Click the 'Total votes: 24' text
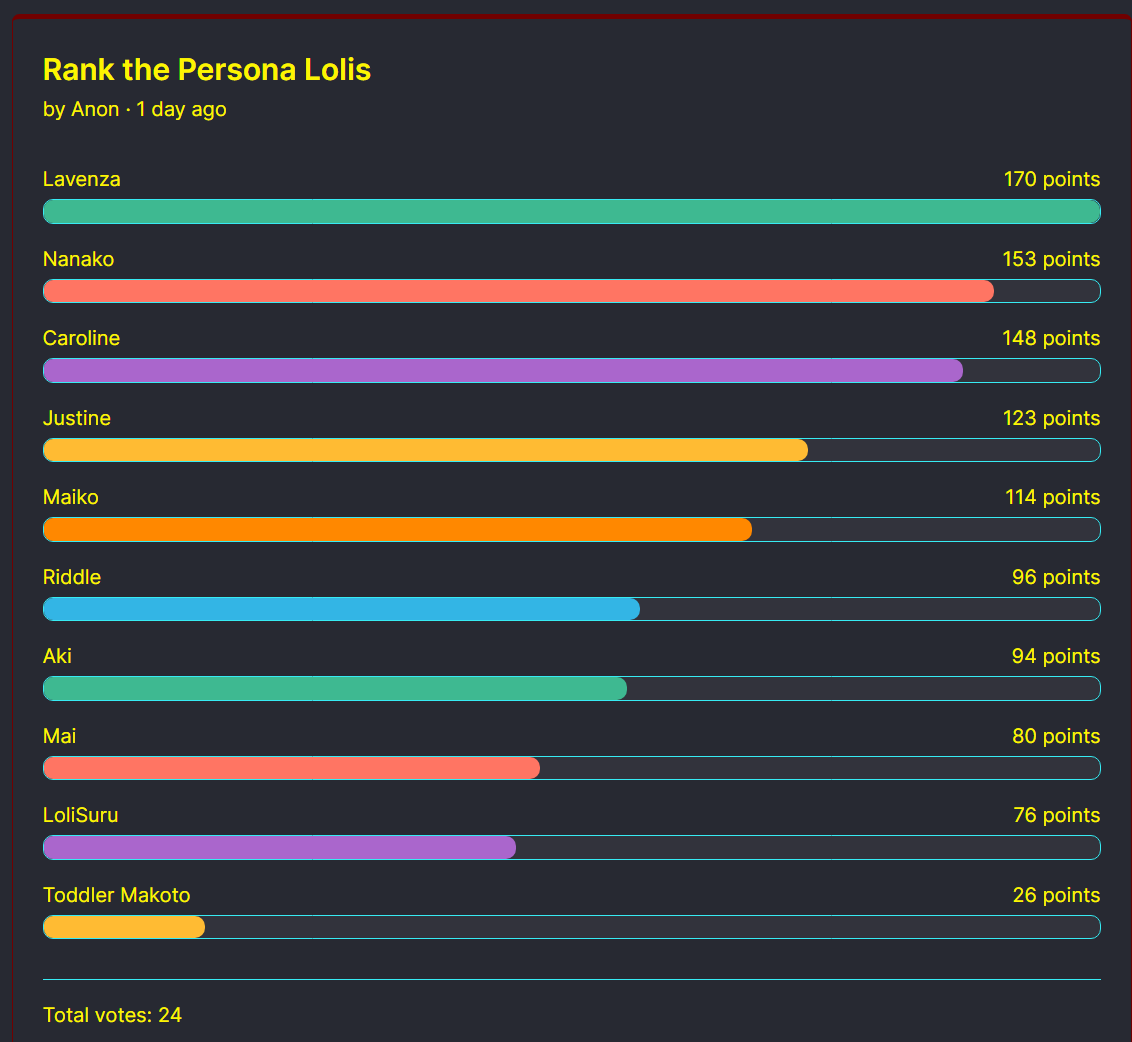This screenshot has width=1132, height=1042. [113, 1015]
